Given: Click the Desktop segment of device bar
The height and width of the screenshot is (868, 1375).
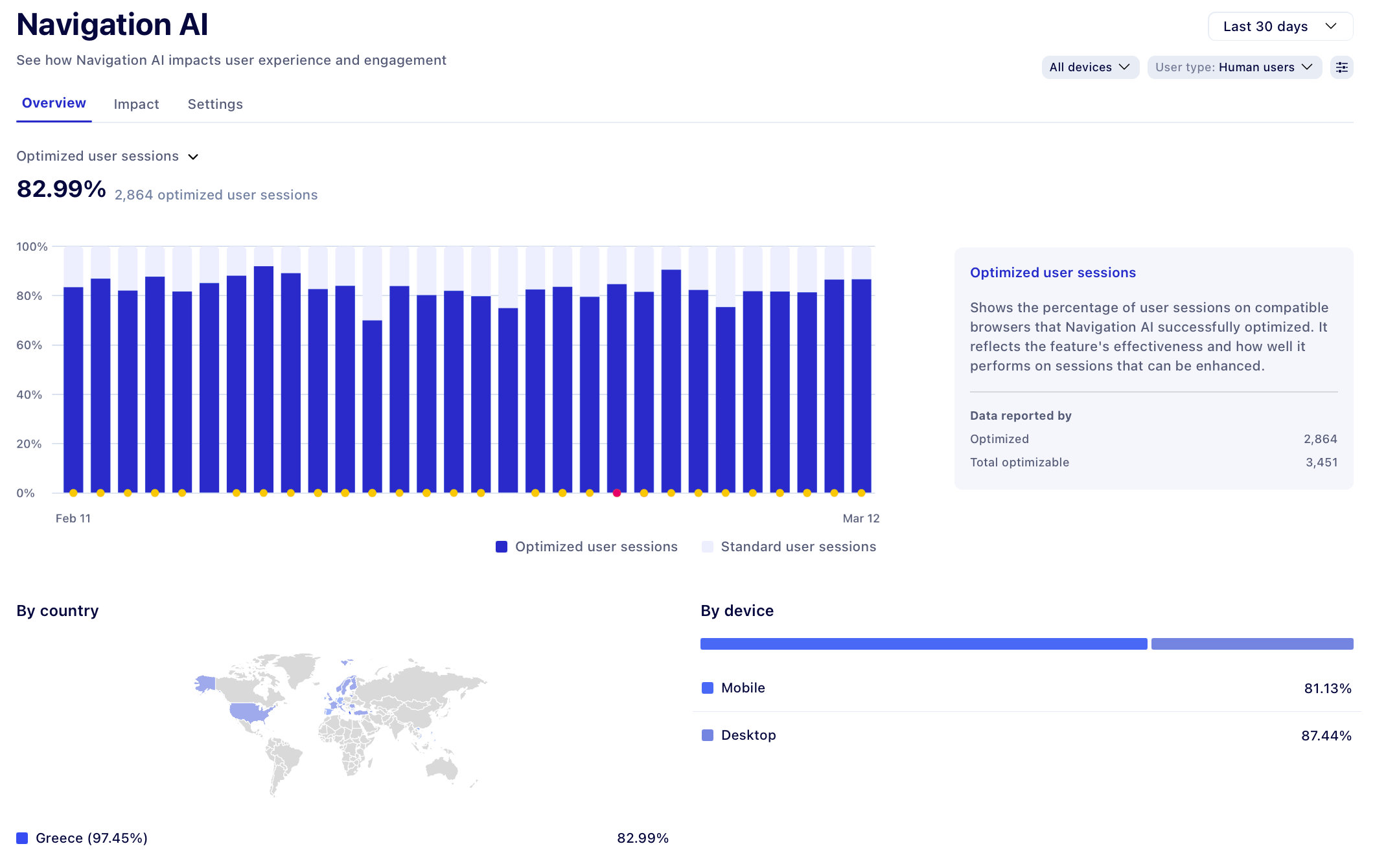Looking at the screenshot, I should [1252, 644].
